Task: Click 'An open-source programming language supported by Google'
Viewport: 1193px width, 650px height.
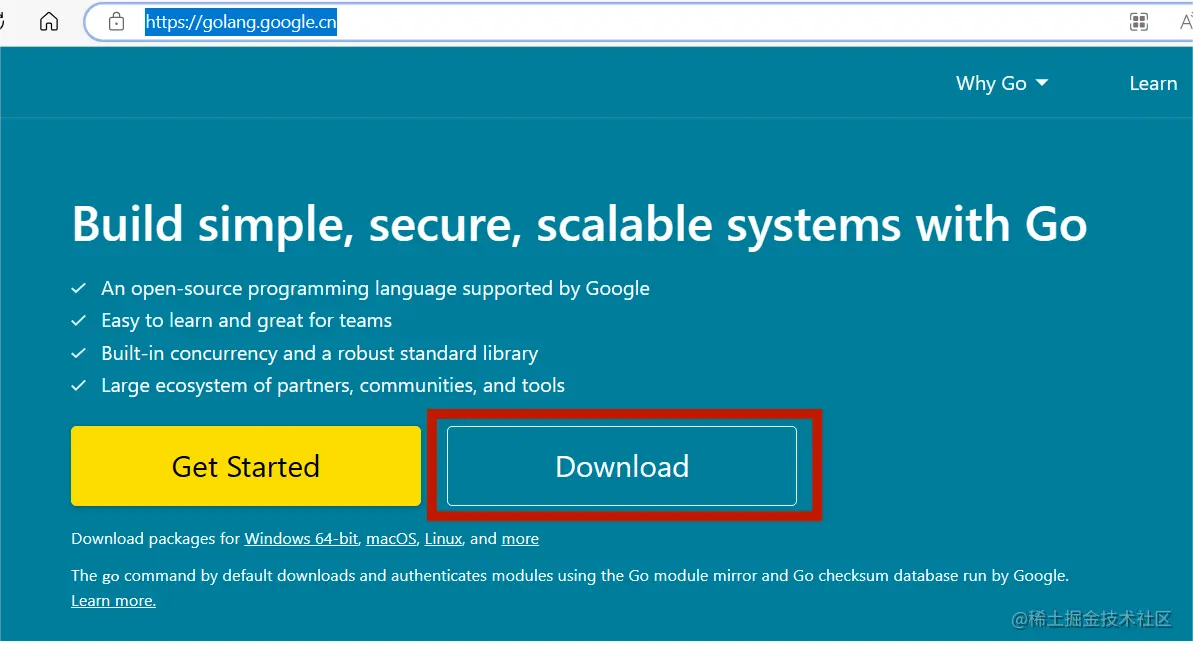Action: [375, 288]
